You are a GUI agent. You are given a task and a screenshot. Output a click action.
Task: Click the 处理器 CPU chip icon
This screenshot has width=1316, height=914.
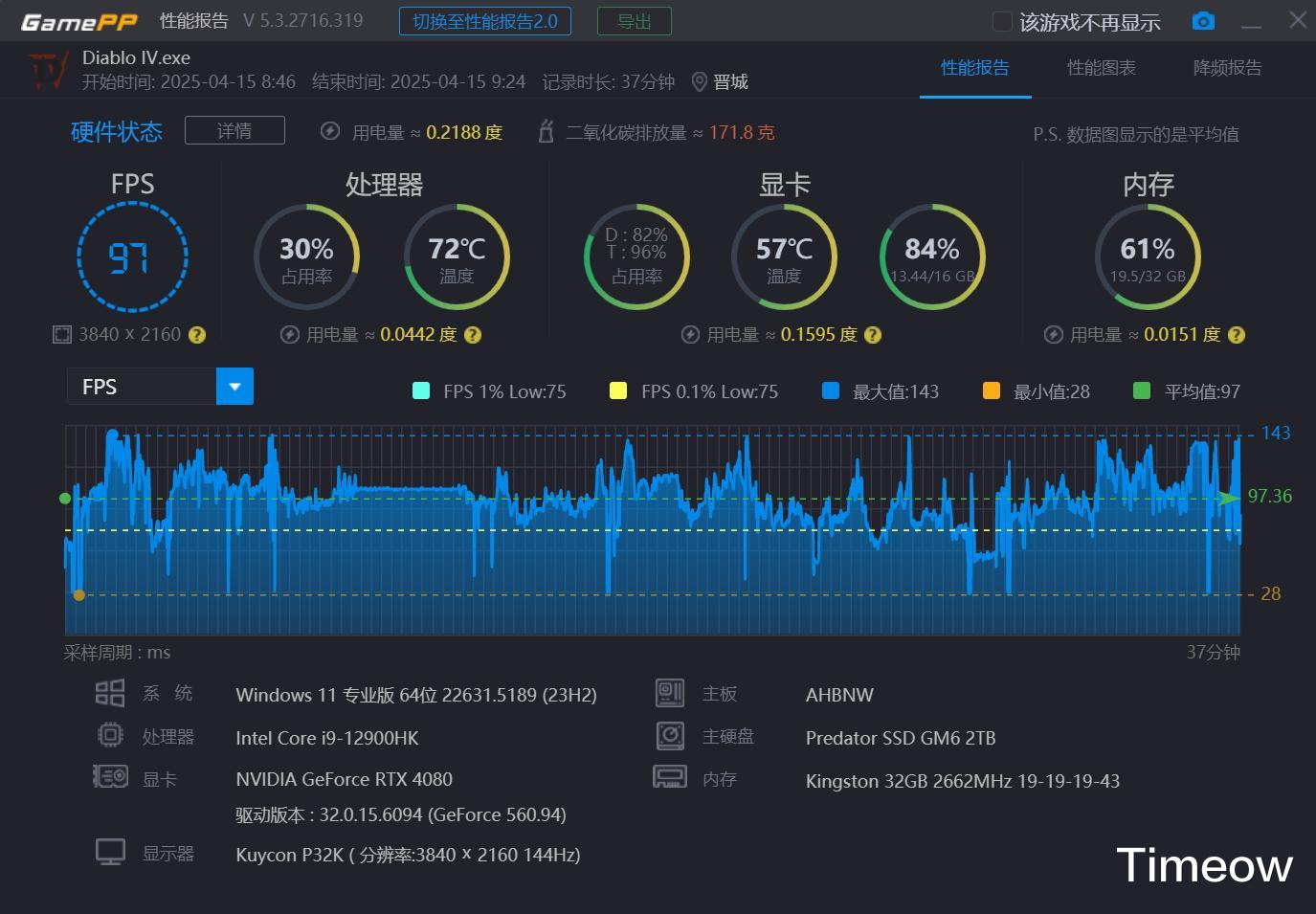[110, 735]
